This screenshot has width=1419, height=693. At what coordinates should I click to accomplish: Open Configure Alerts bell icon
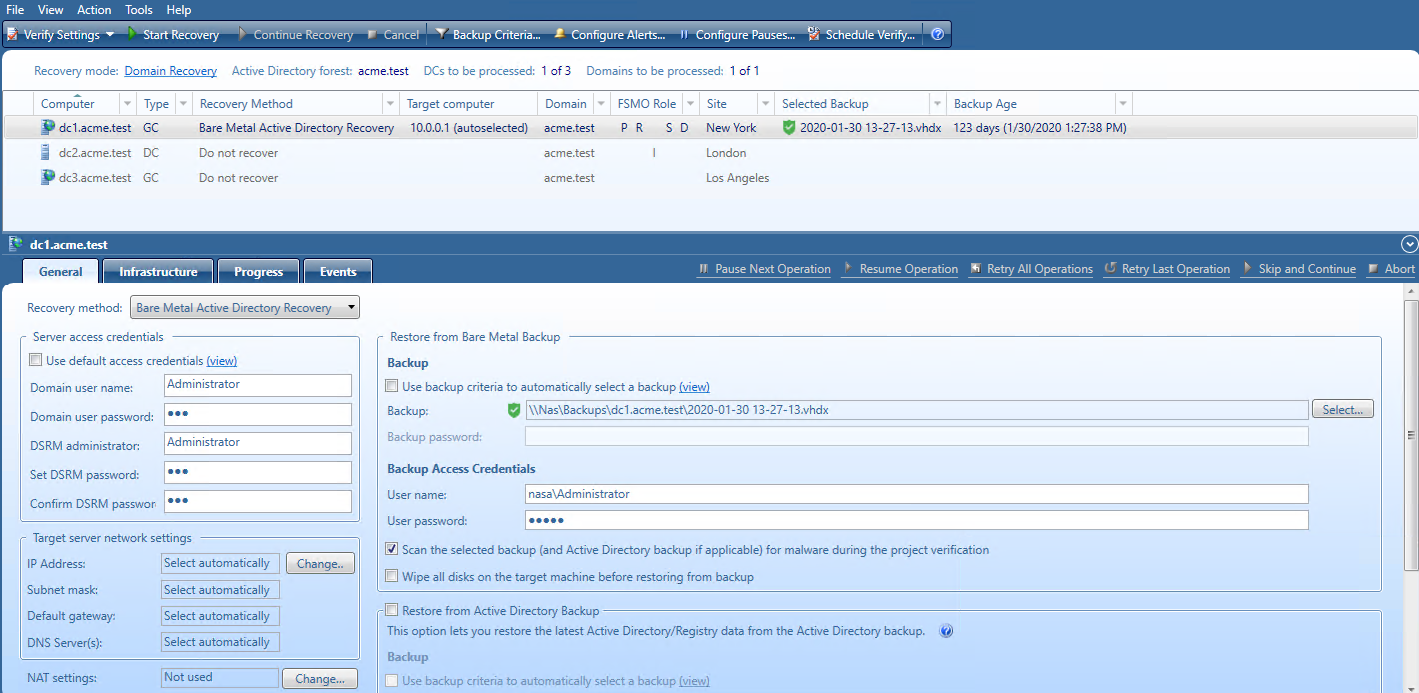point(560,34)
